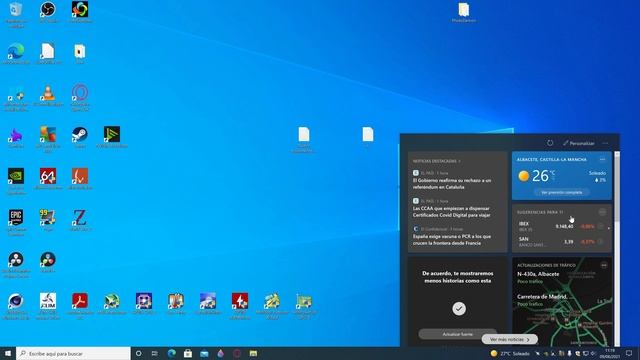Open the blue Z application desktop shortcut
This screenshot has height=360, width=640.
(x=80, y=220)
